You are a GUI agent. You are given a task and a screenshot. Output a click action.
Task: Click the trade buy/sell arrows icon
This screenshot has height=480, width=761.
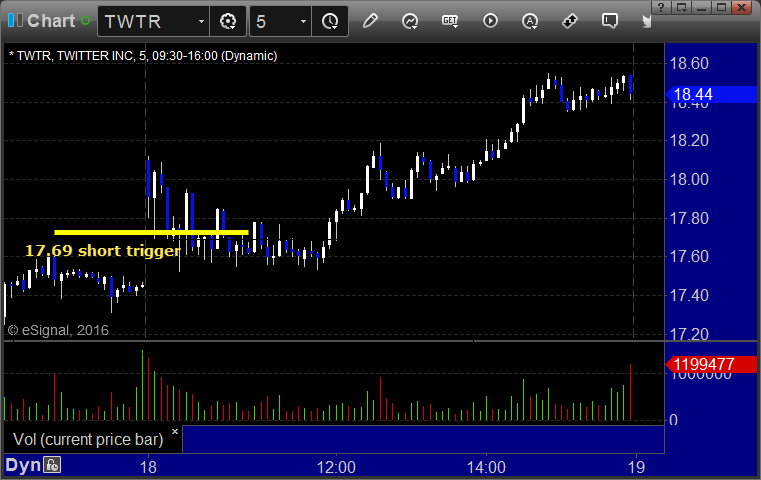[570, 21]
